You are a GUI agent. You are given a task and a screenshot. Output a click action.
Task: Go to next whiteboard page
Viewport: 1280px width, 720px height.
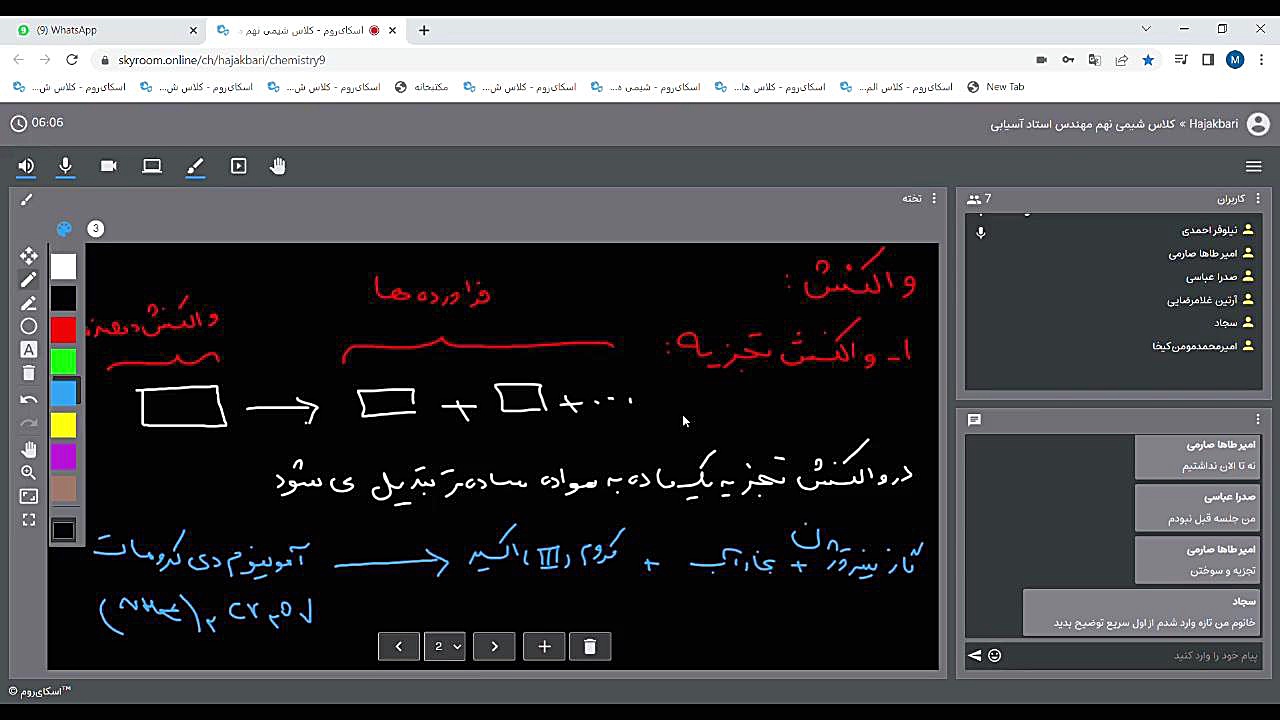tap(494, 647)
